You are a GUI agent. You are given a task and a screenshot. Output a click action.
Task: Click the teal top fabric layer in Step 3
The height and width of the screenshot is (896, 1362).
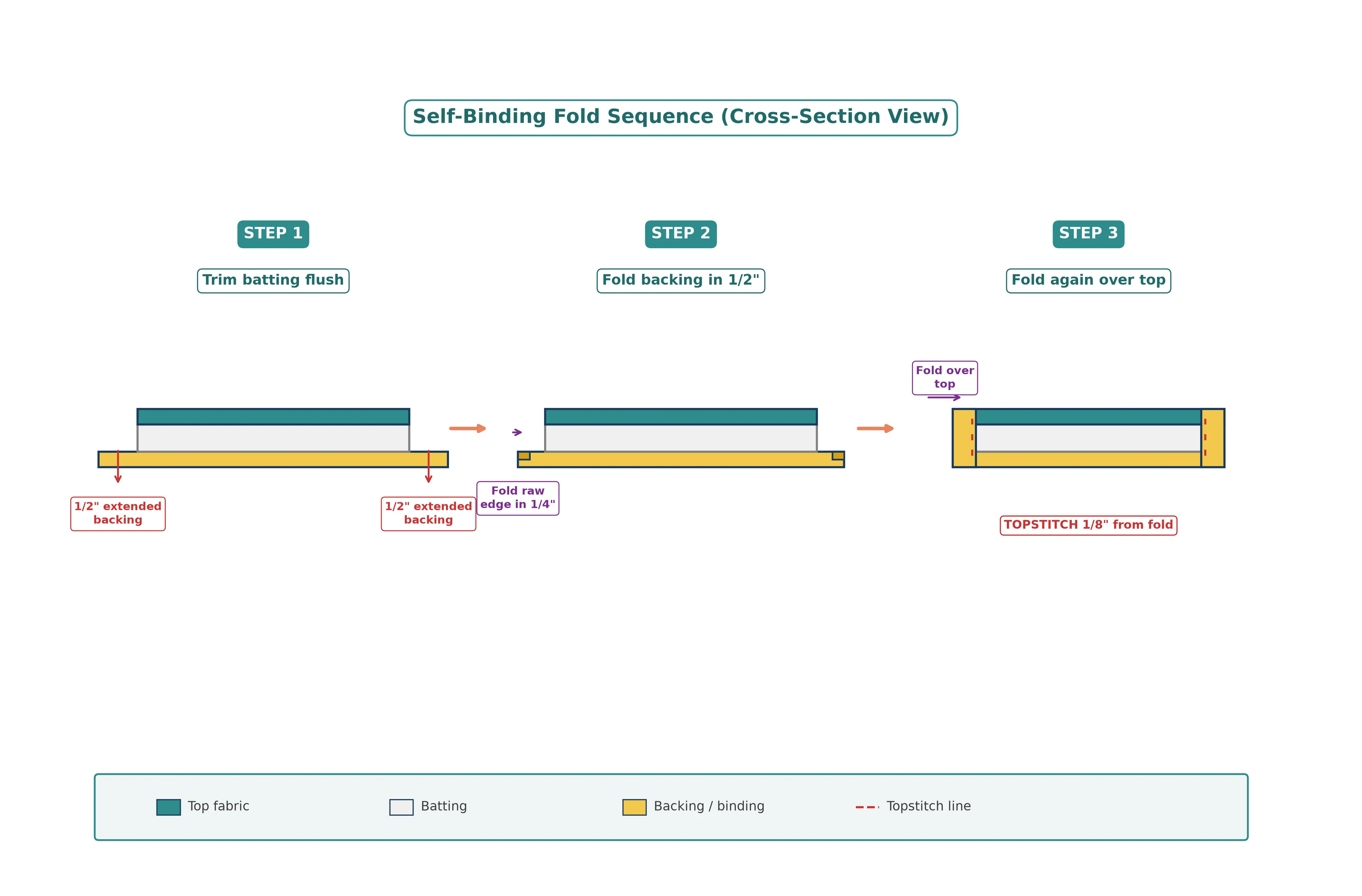pyautogui.click(x=1088, y=416)
